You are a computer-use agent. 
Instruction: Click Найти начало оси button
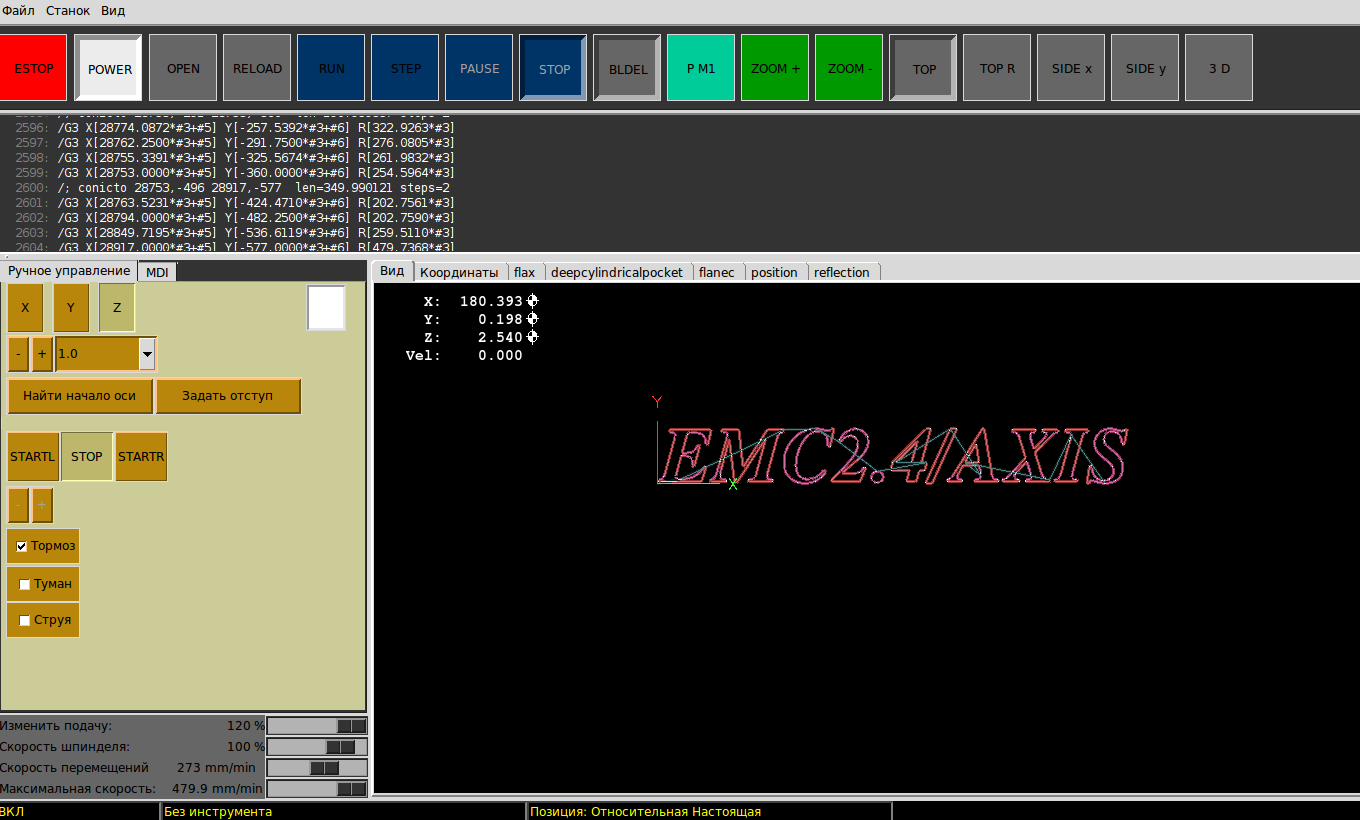pos(80,396)
